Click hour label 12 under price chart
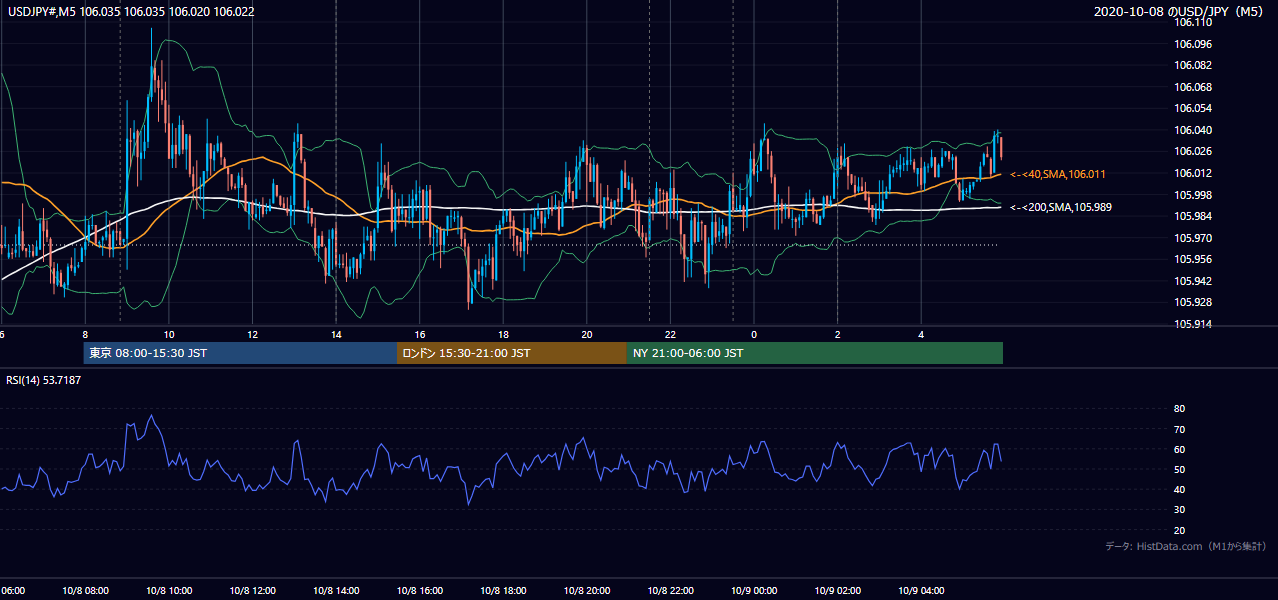 pos(253,334)
